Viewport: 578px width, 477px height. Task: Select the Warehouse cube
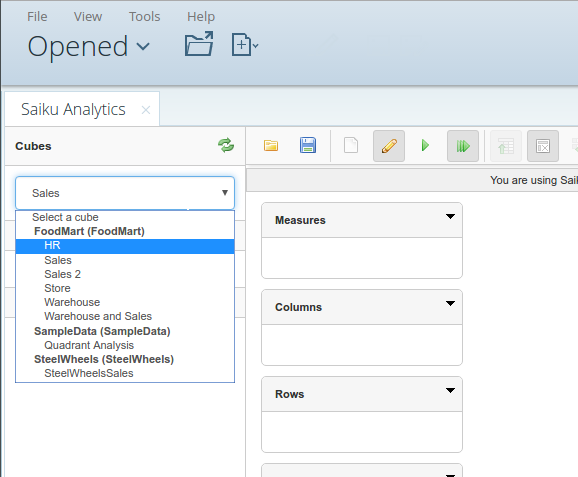125,302
